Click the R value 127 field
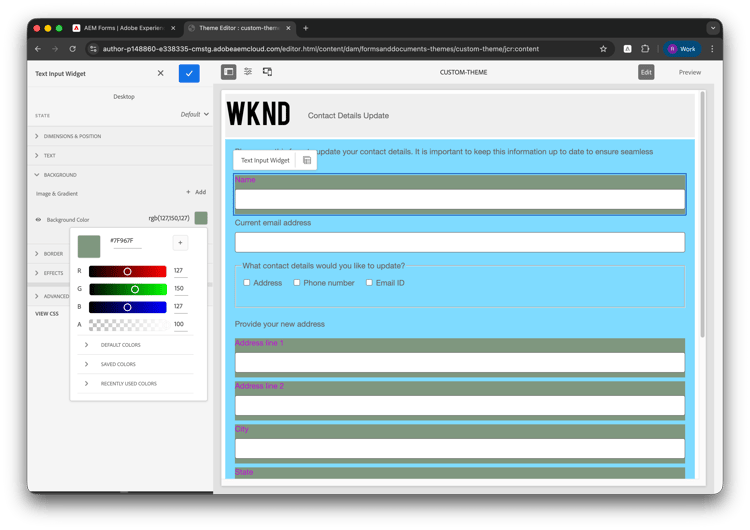The width and height of the screenshot is (750, 530). point(180,271)
